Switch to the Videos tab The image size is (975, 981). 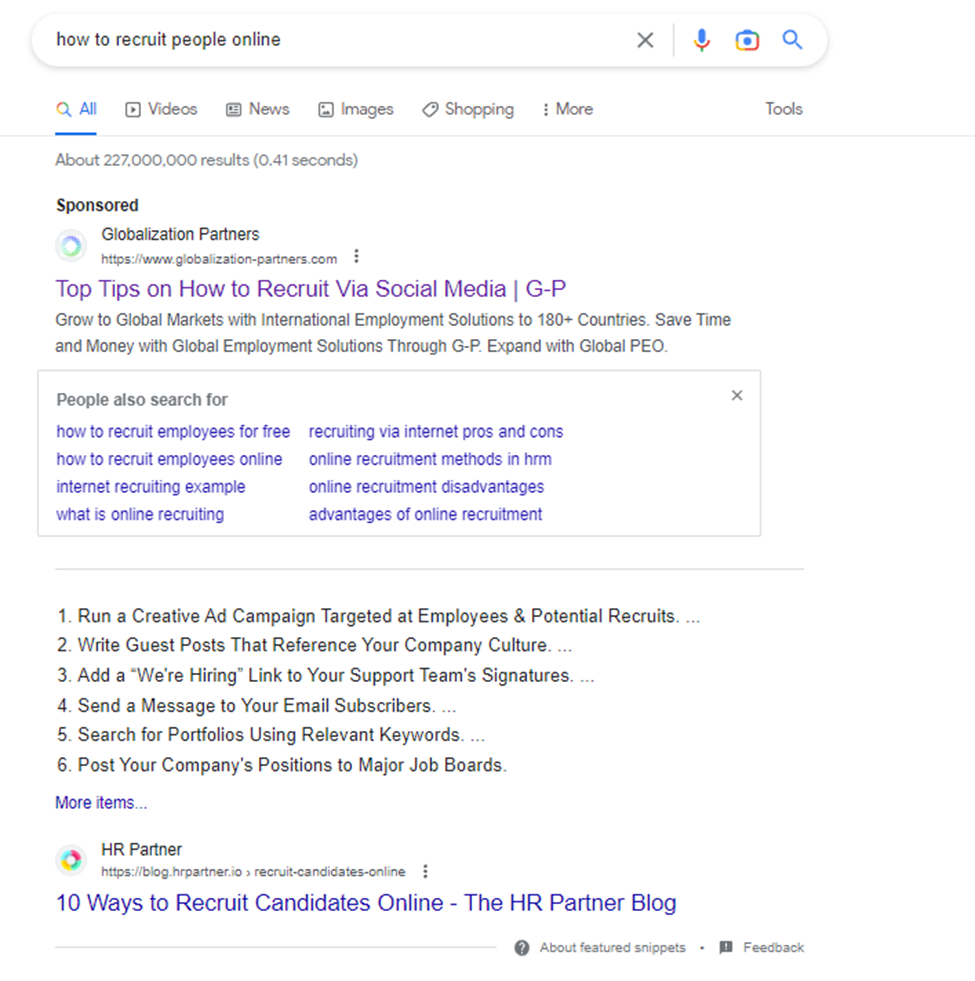161,109
